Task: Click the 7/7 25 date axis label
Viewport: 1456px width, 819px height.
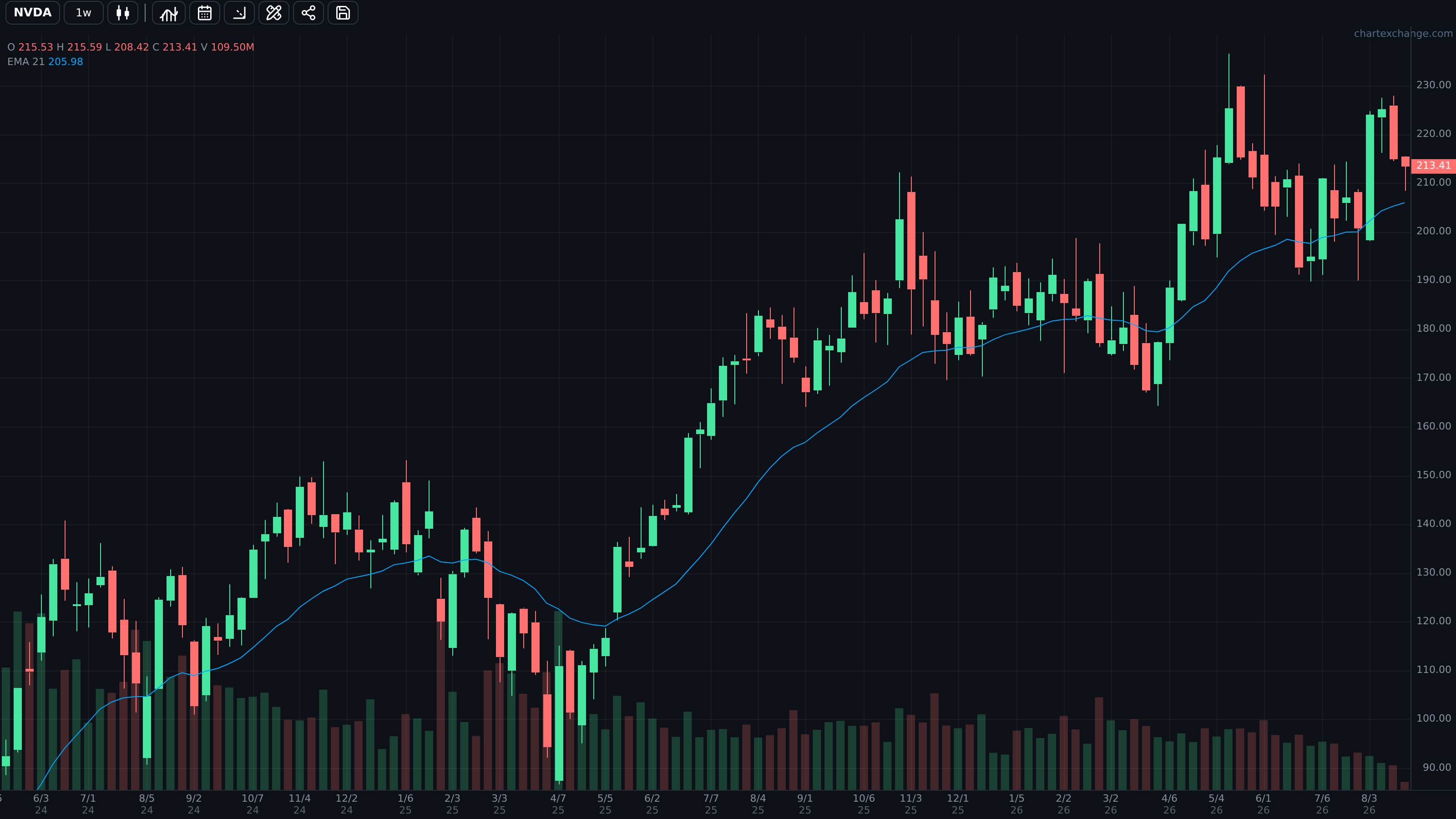Action: click(x=710, y=804)
